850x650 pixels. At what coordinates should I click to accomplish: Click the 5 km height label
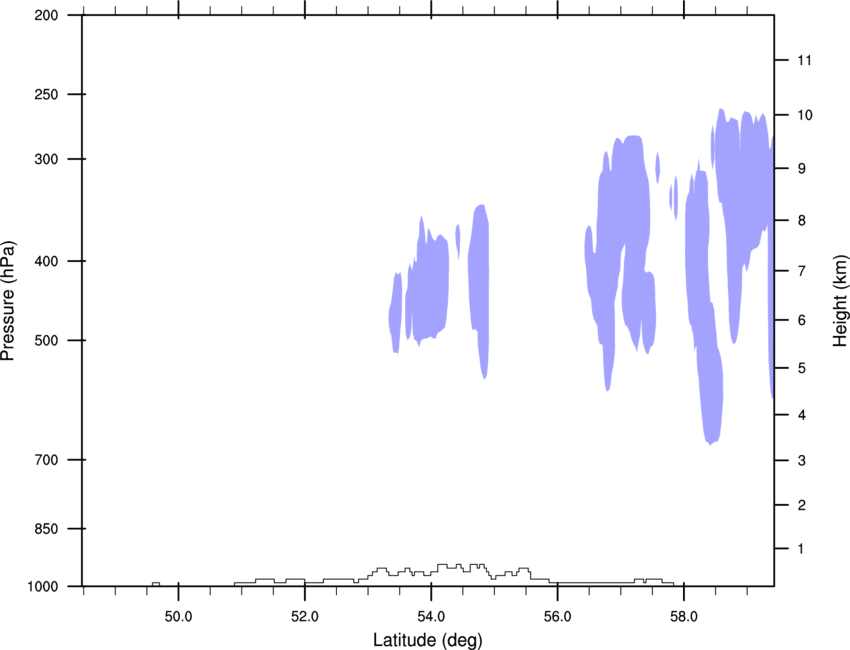[x=802, y=369]
